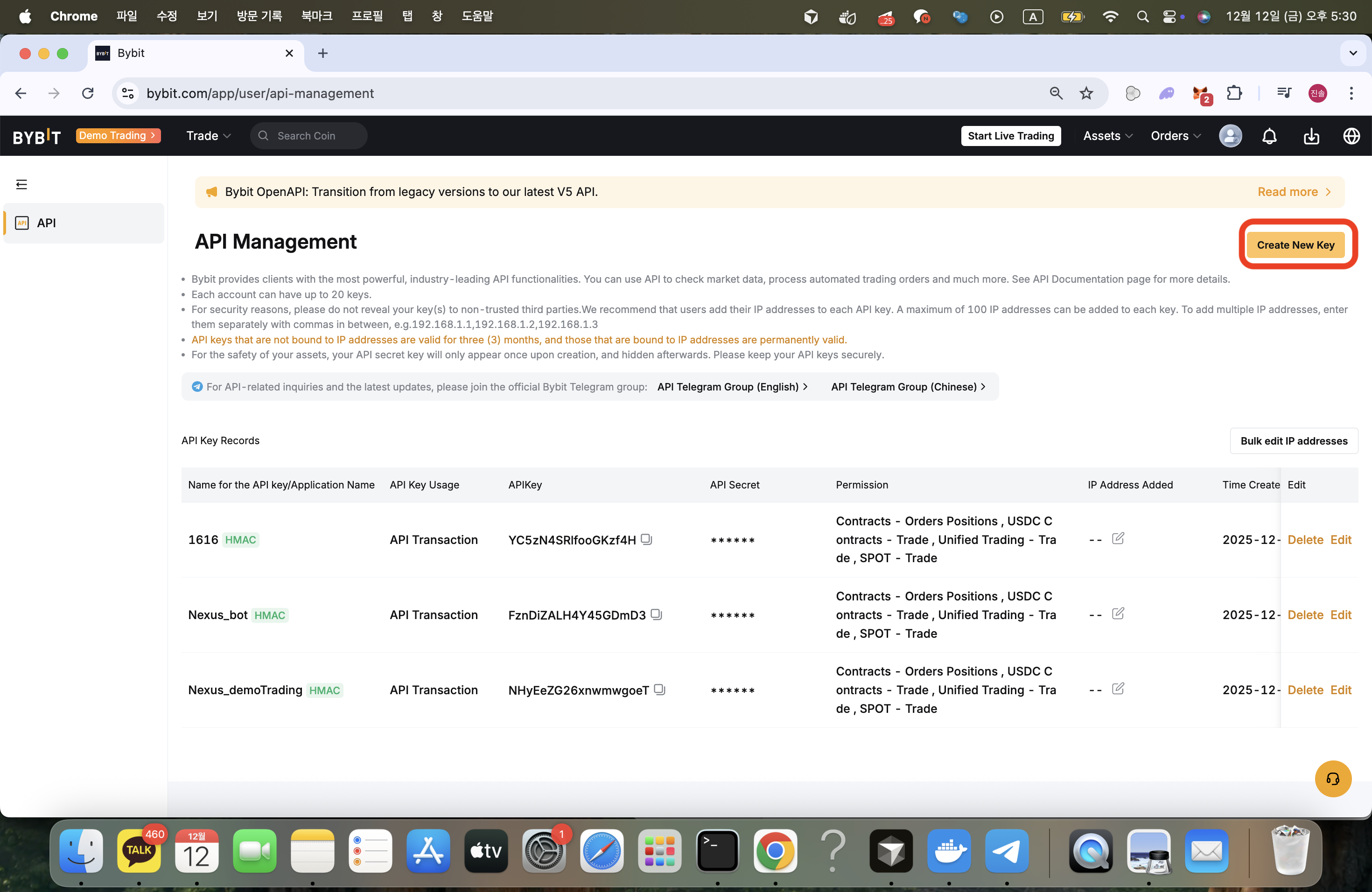1372x892 pixels.
Task: Collapse the left sidebar menu
Action: coord(21,184)
